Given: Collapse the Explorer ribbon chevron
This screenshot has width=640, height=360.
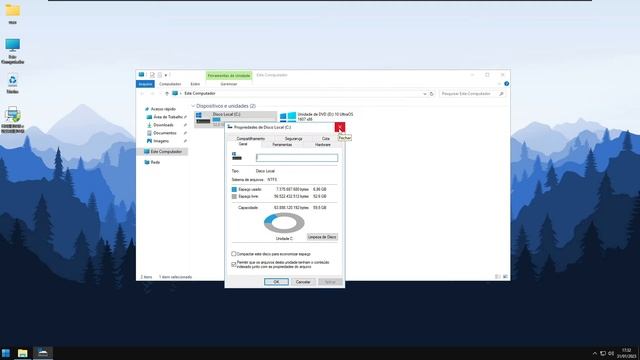Looking at the screenshot, I should [x=500, y=84].
